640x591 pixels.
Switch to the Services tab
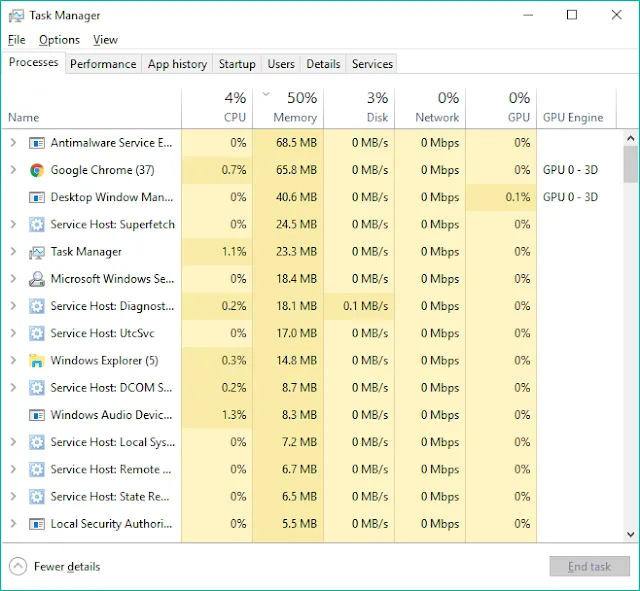click(x=372, y=64)
